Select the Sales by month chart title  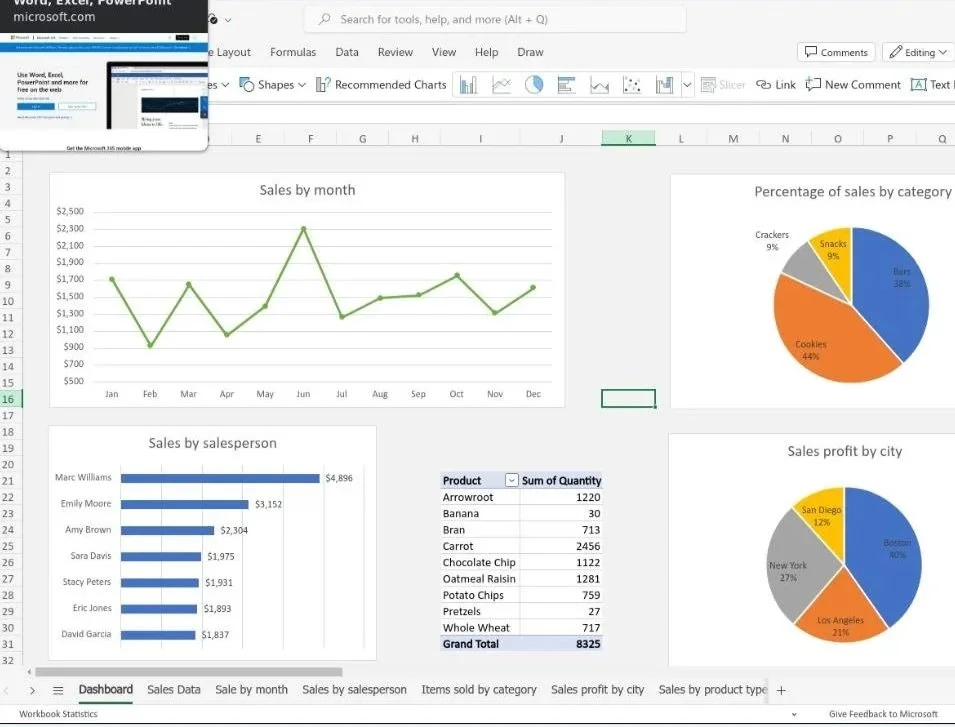[x=307, y=190]
